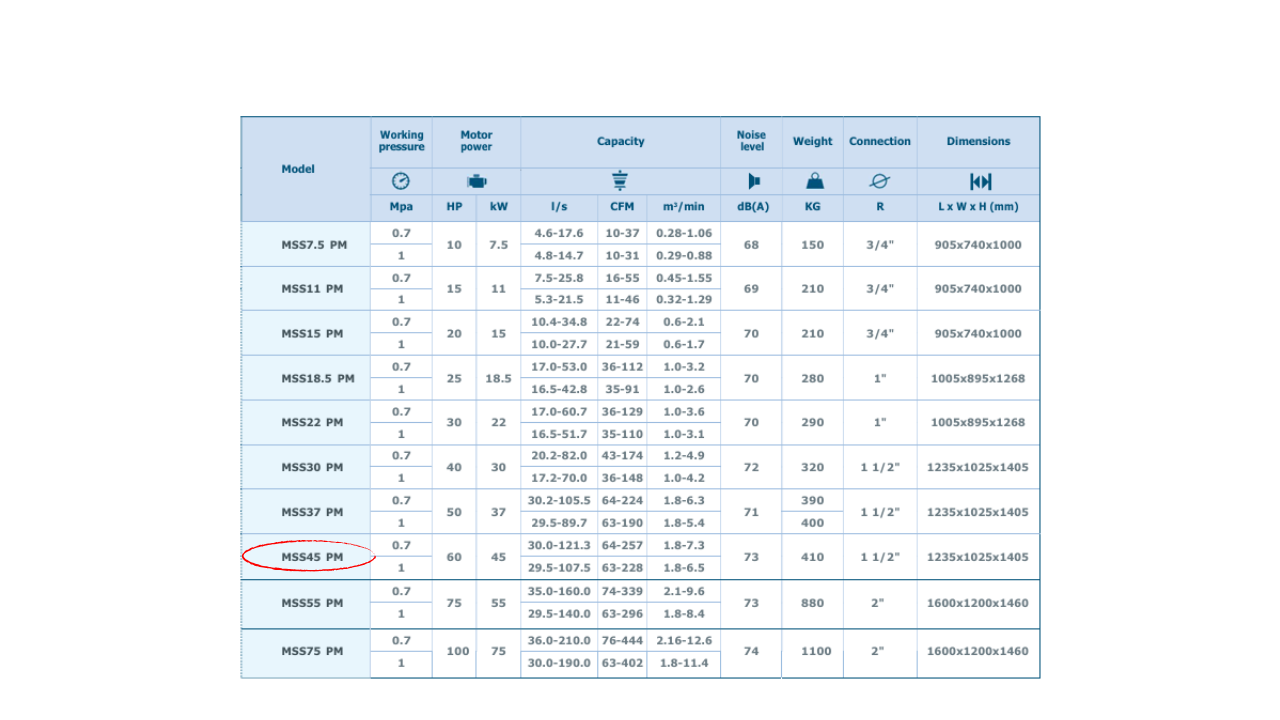Click the Weight column header
The width and height of the screenshot is (1280, 720).
point(812,141)
